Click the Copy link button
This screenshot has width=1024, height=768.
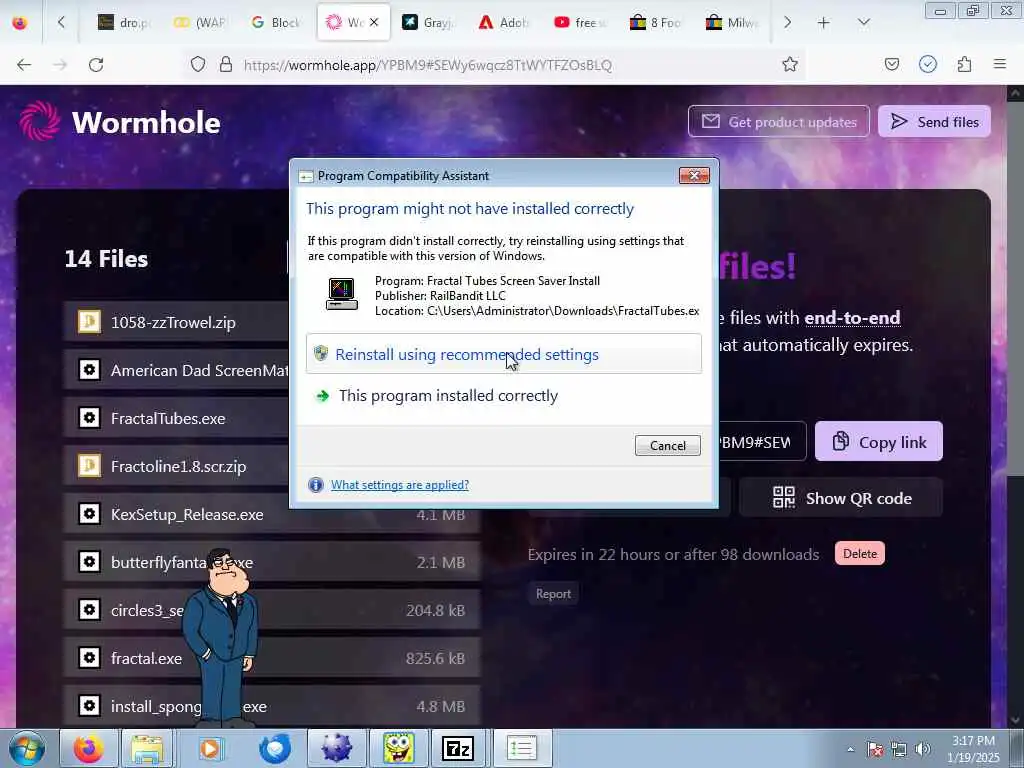(878, 441)
